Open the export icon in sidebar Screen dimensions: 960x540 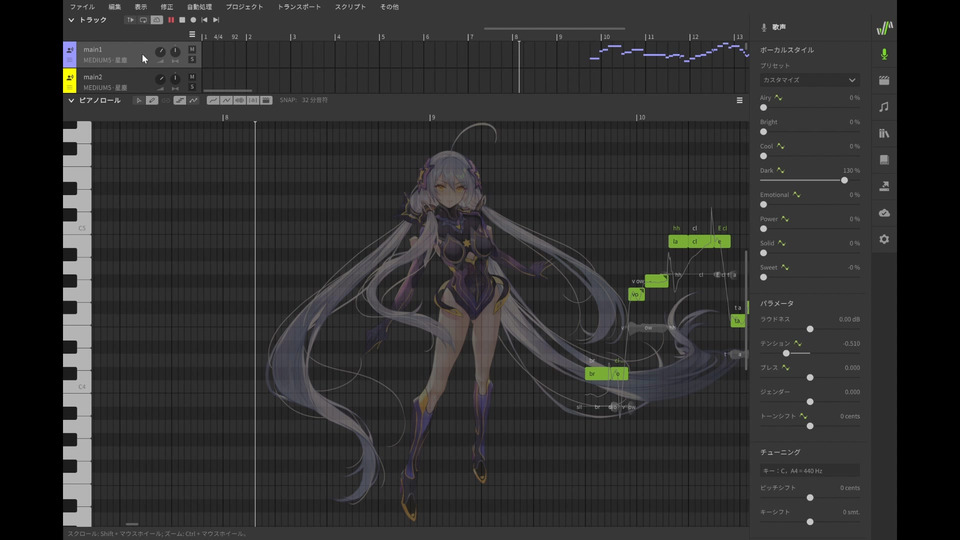[884, 186]
